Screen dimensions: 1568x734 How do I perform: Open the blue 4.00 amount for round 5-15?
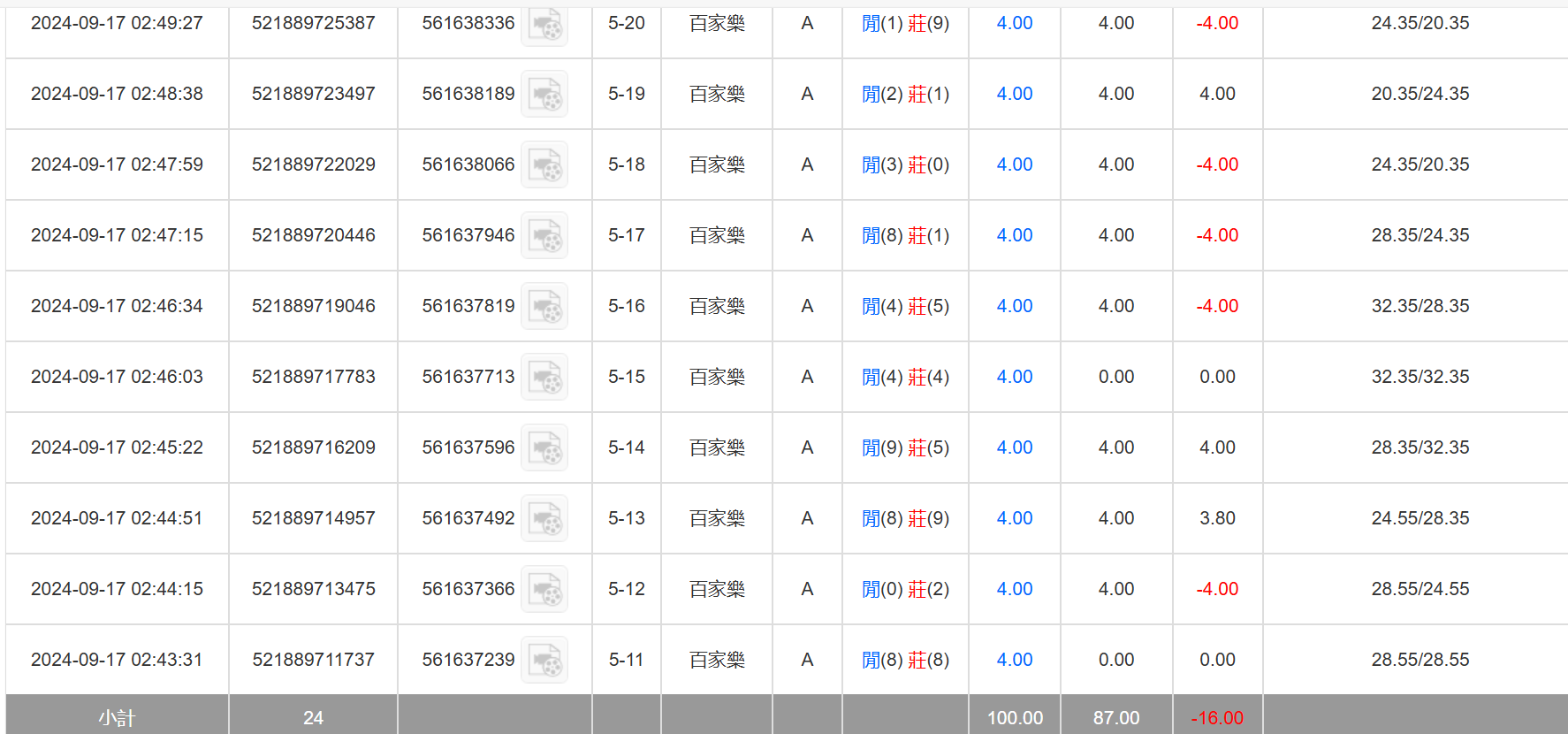(x=1014, y=377)
